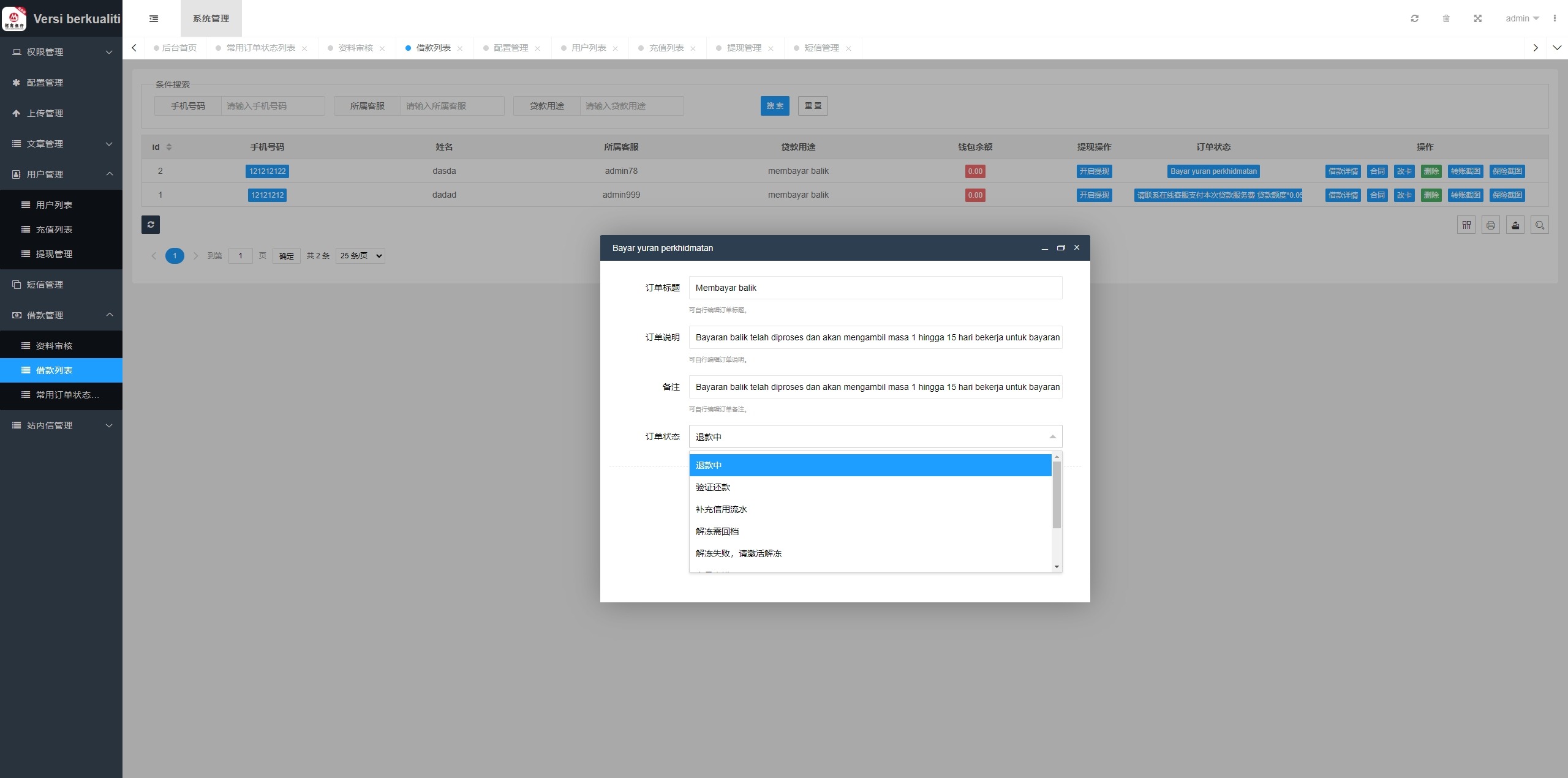Click pagination 确定 confirm button
This screenshot has width=1568, height=778.
(x=286, y=256)
